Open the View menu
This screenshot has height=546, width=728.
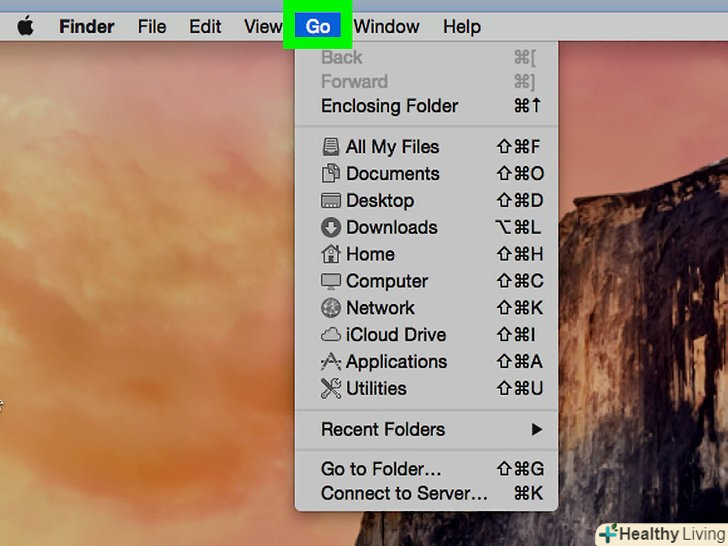pyautogui.click(x=263, y=26)
